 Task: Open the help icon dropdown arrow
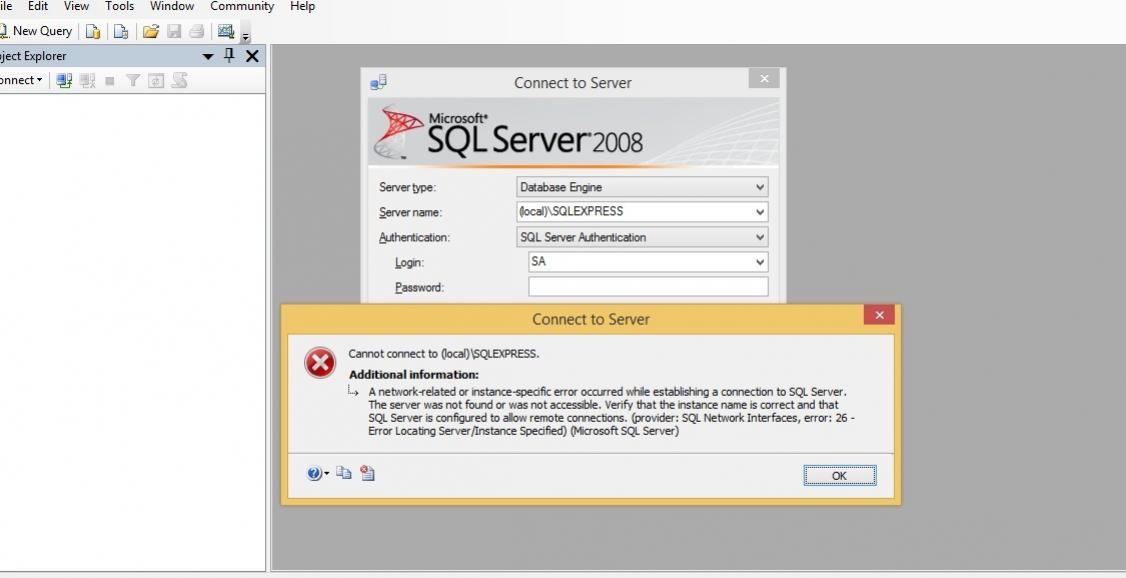[x=327, y=473]
